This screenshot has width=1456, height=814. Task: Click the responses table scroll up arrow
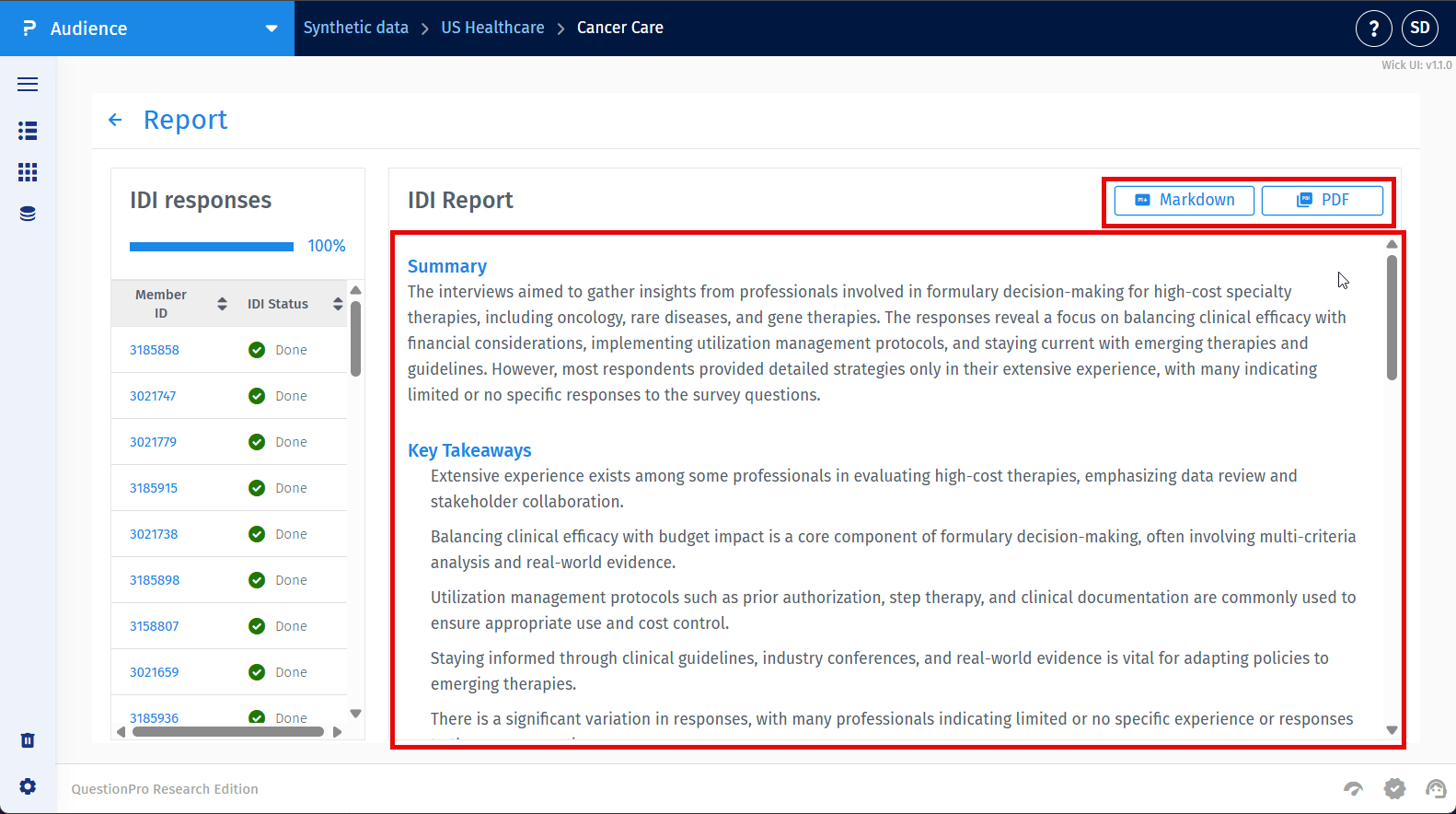pos(355,290)
